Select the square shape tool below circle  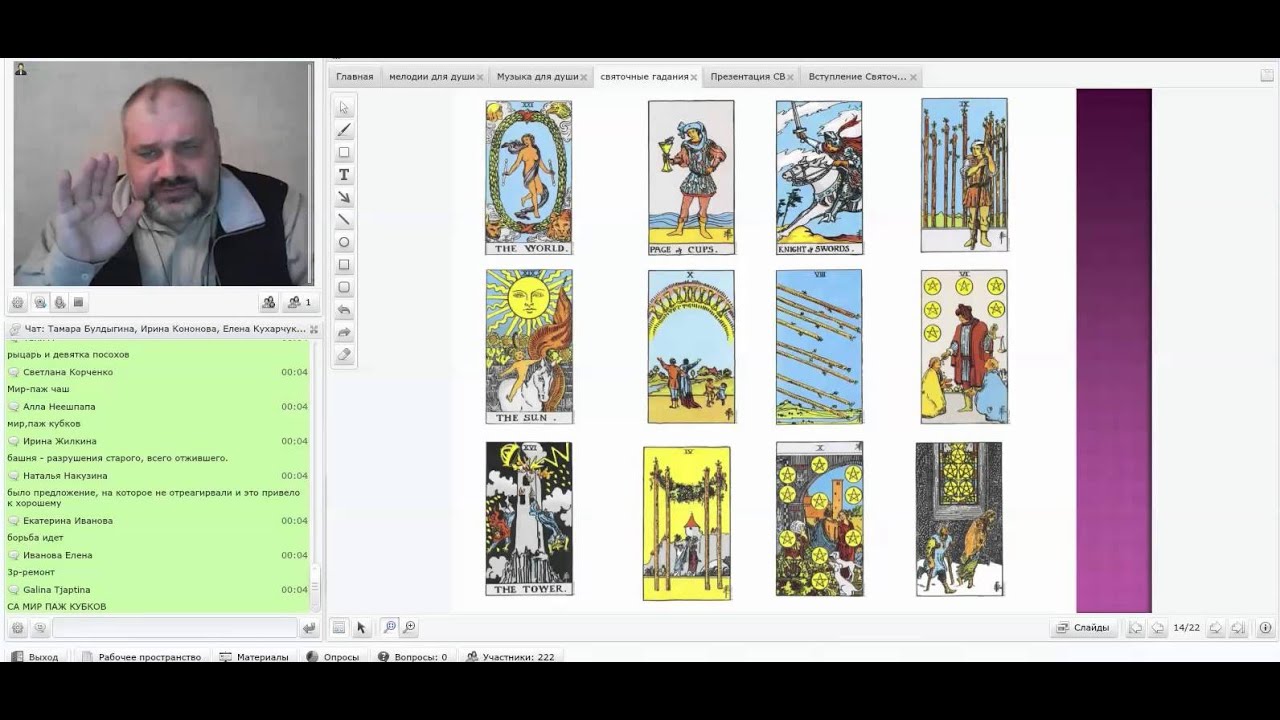click(344, 265)
